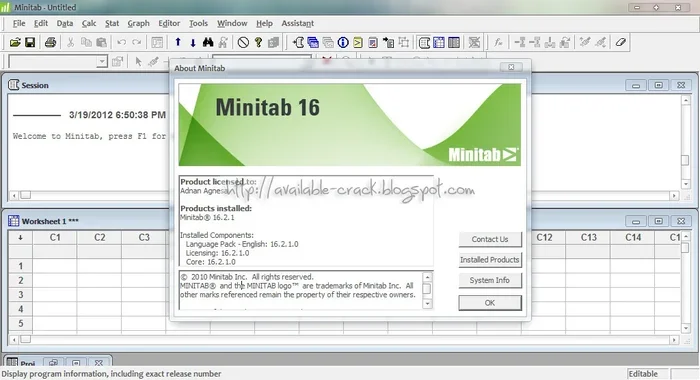Expand the empty toolbar combo box
The width and height of the screenshot is (700, 380).
tap(102, 62)
